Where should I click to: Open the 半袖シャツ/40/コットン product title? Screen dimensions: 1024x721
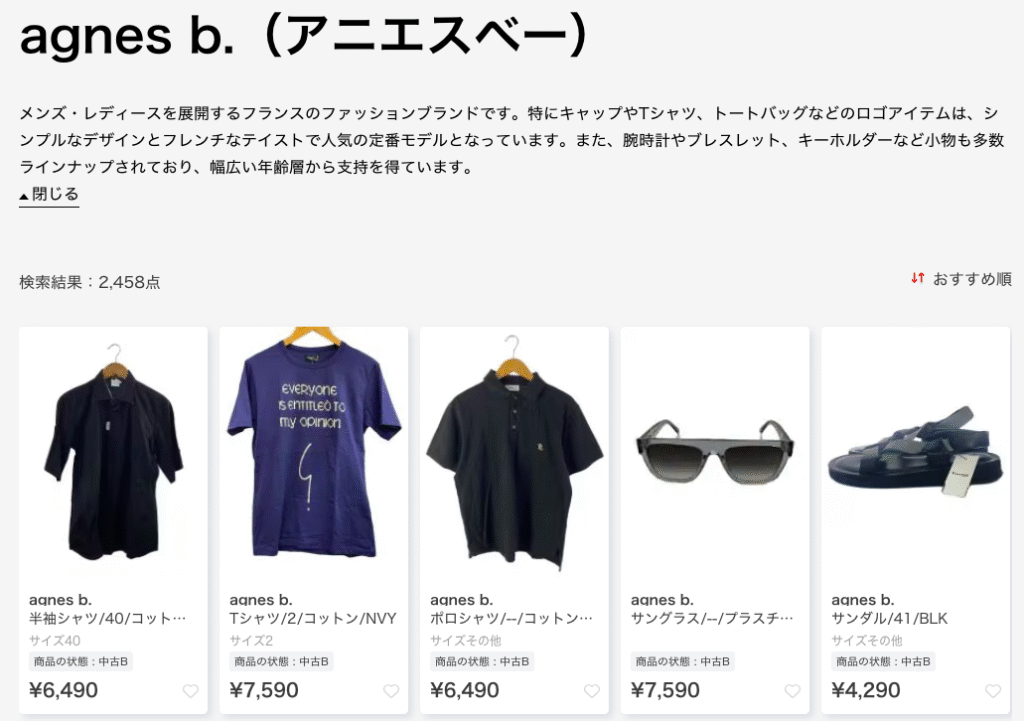[x=108, y=618]
